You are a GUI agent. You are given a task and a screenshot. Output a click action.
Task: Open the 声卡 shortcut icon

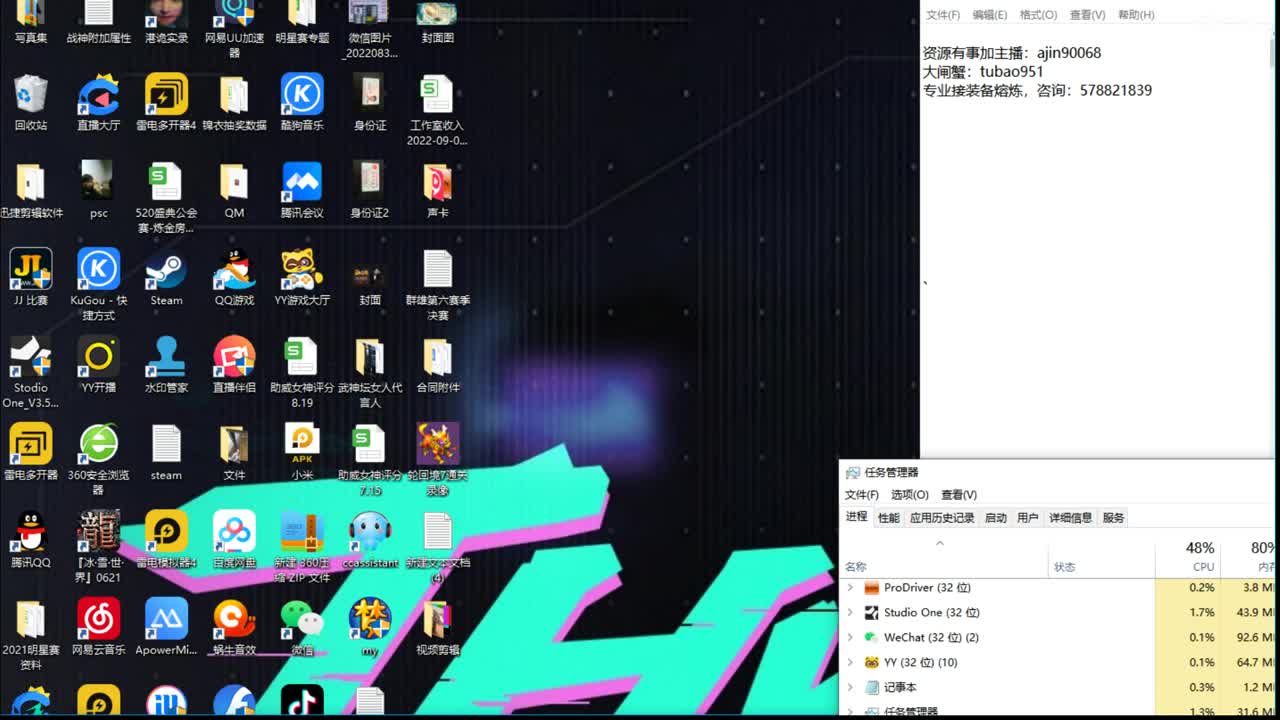click(437, 190)
